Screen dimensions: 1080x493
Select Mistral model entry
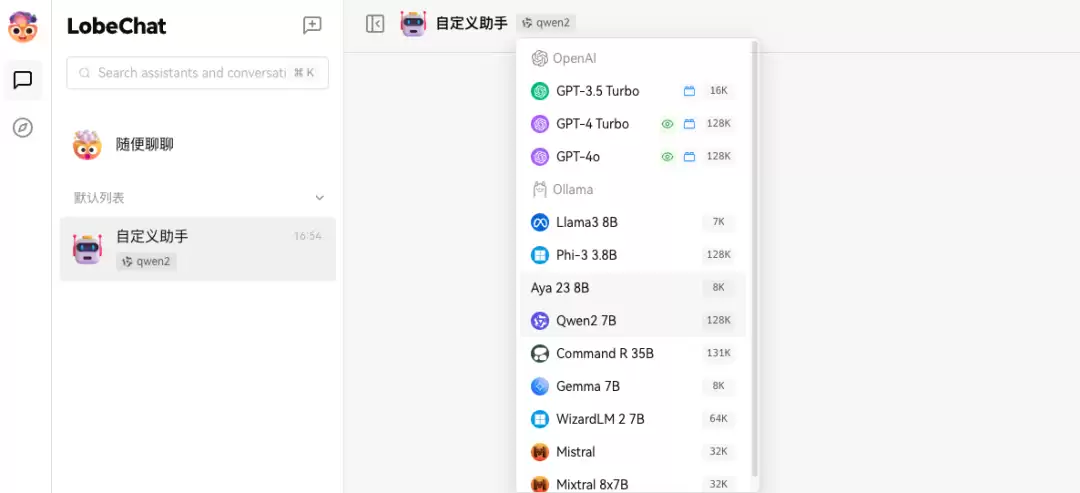coord(632,452)
